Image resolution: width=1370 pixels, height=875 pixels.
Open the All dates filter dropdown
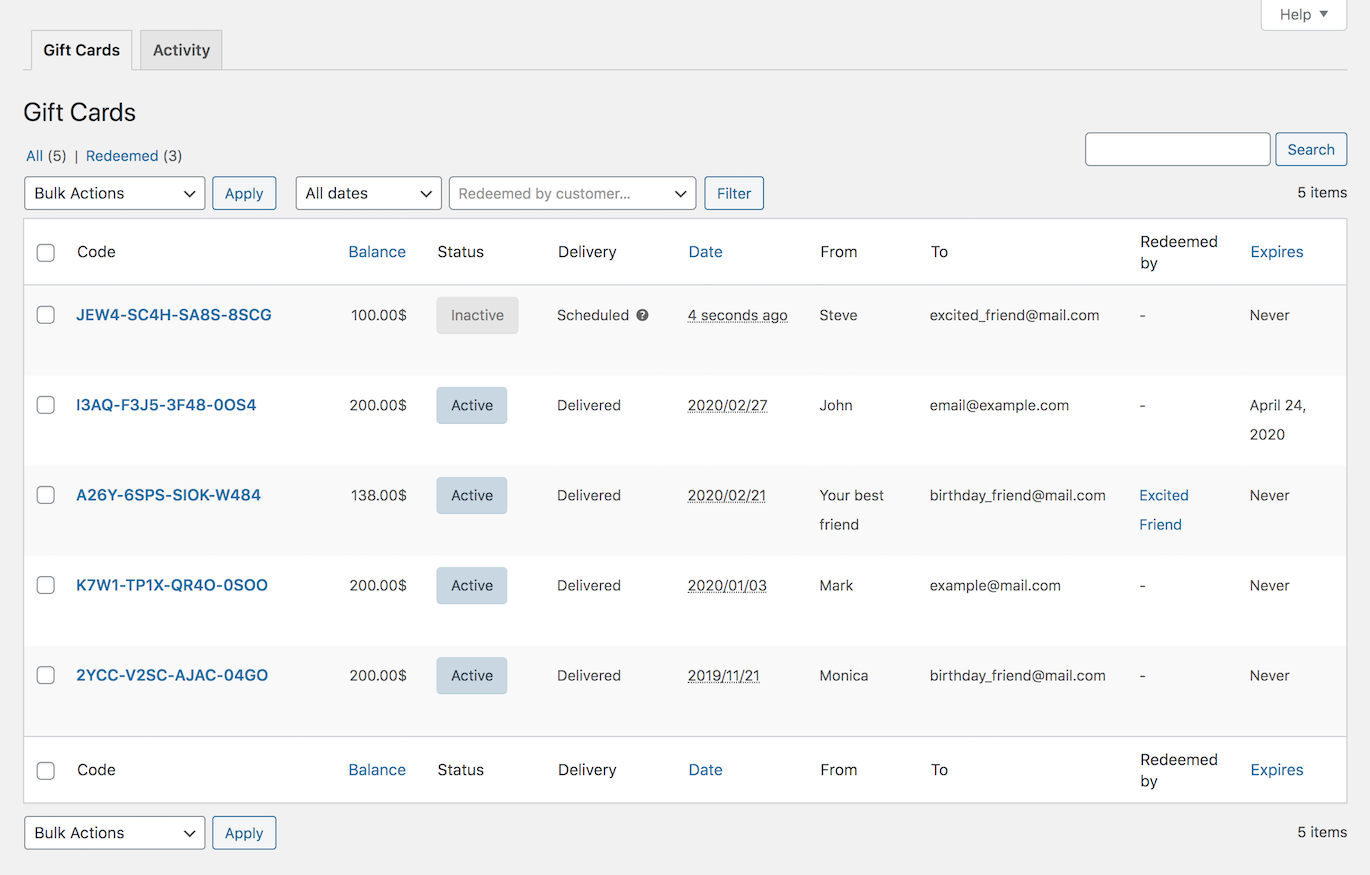pyautogui.click(x=368, y=193)
